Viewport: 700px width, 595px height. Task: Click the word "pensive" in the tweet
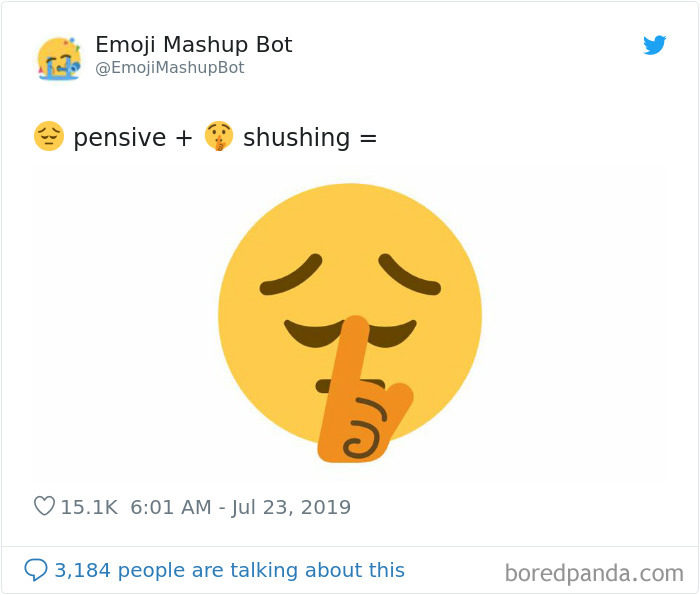(x=119, y=137)
